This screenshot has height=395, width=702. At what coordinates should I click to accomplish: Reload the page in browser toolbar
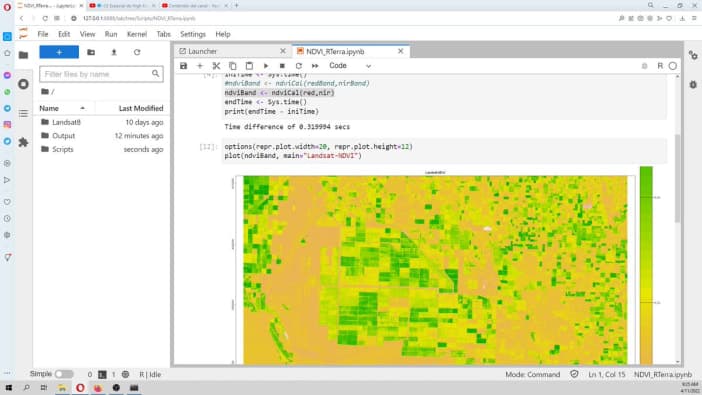(45, 18)
